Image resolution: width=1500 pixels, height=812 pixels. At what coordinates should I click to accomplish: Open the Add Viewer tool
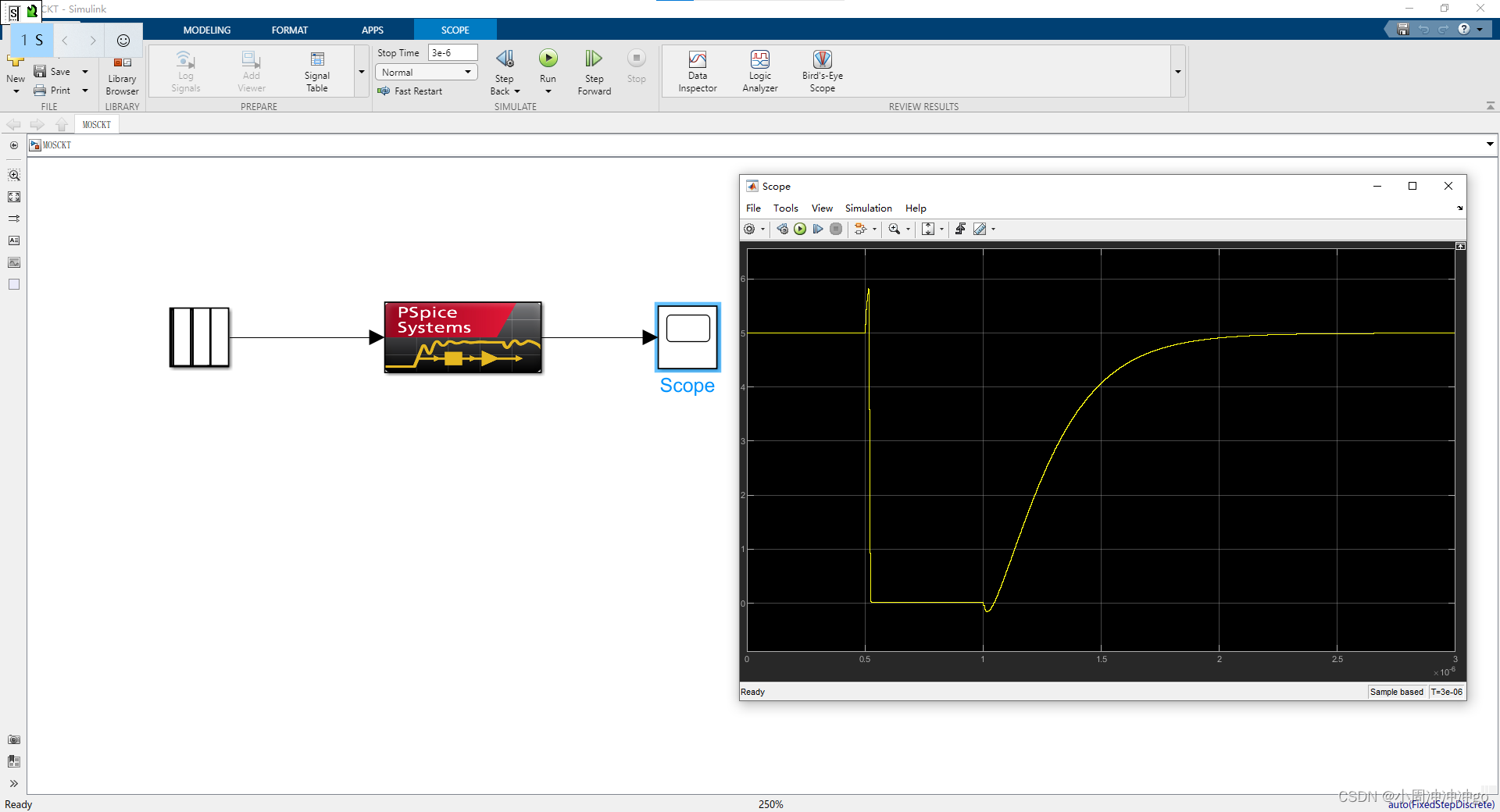250,70
